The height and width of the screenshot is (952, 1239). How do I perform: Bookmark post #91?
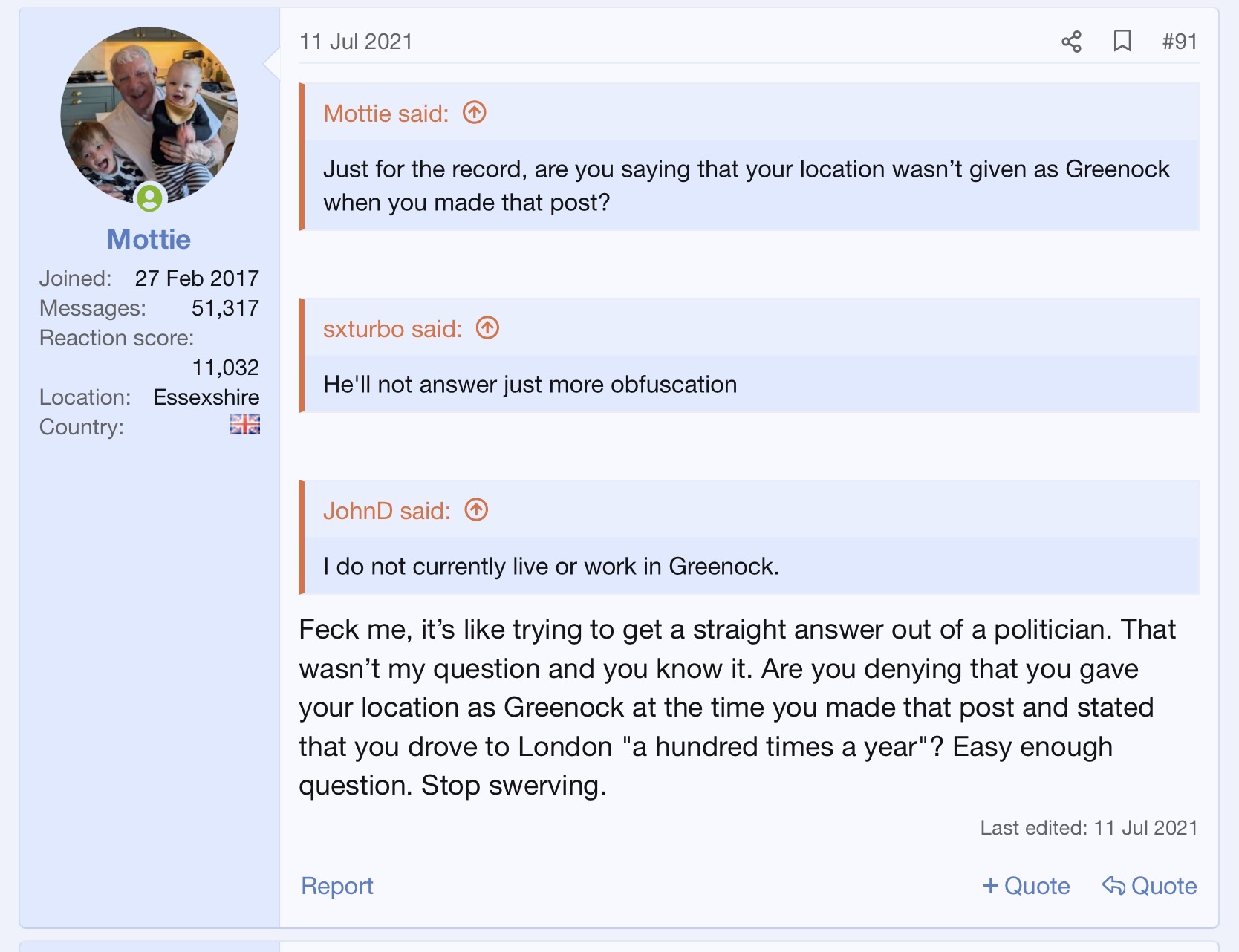1122,41
